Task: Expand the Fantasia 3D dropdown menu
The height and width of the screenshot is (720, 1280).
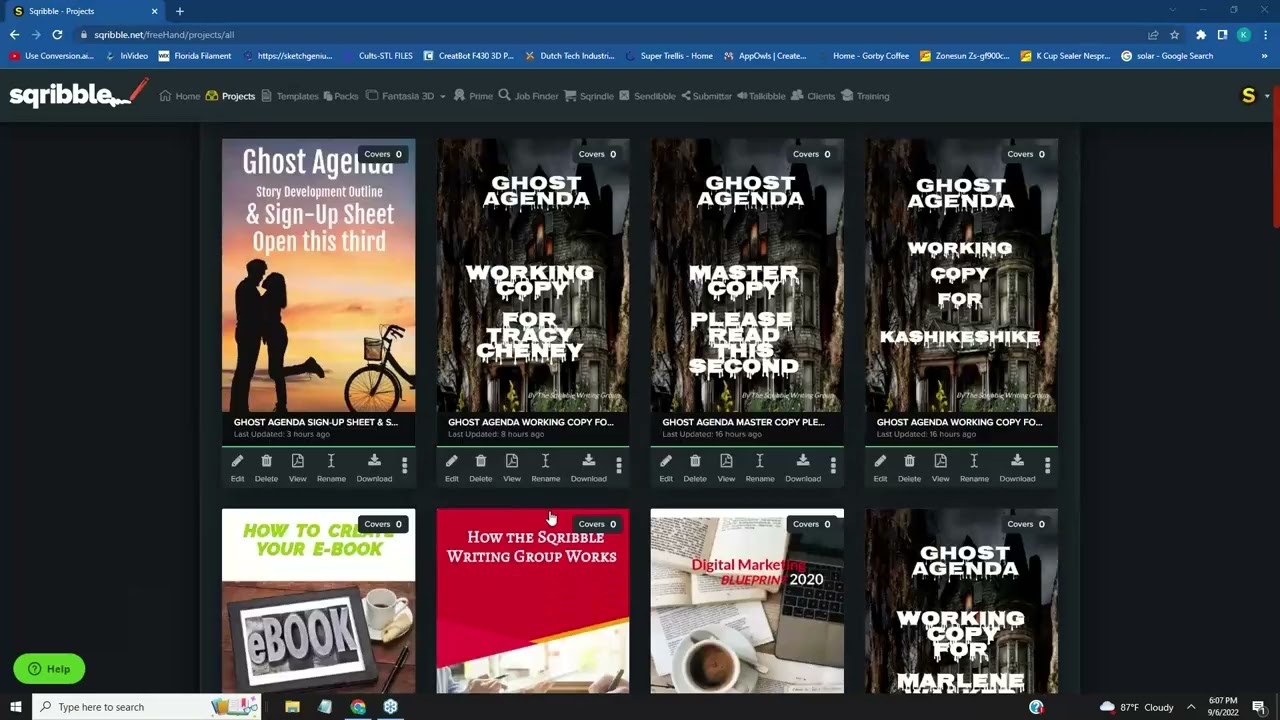Action: [405, 96]
